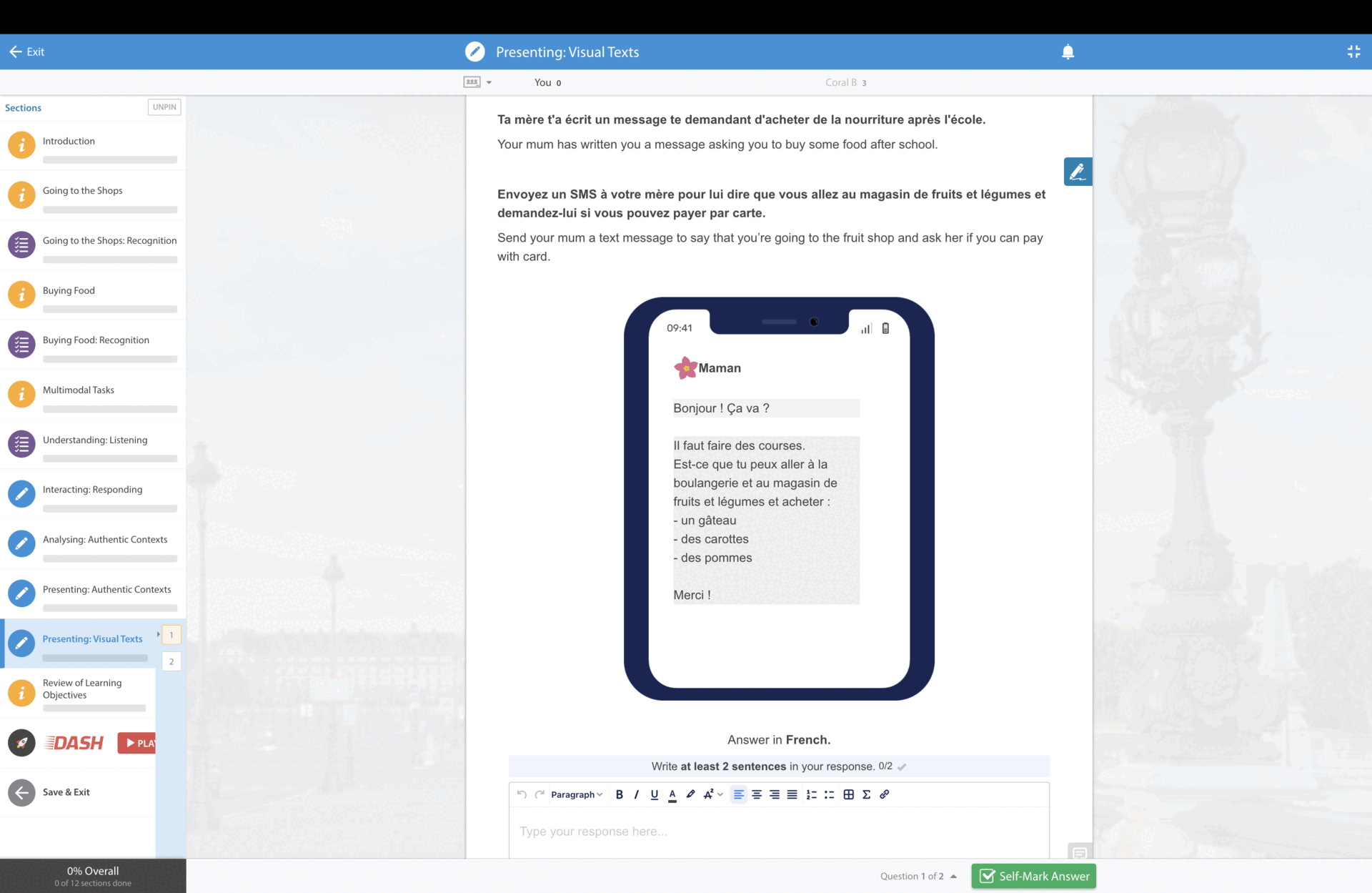Toggle bold formatting in the editor

tap(619, 794)
